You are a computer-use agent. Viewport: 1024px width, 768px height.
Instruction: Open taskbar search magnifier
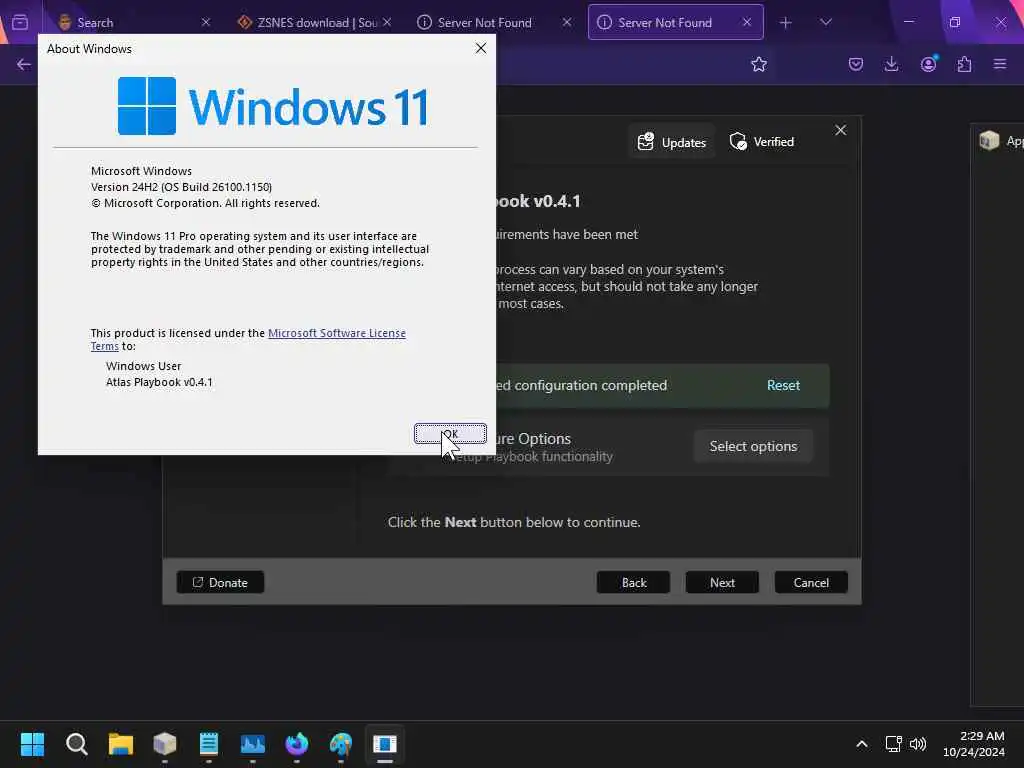76,744
